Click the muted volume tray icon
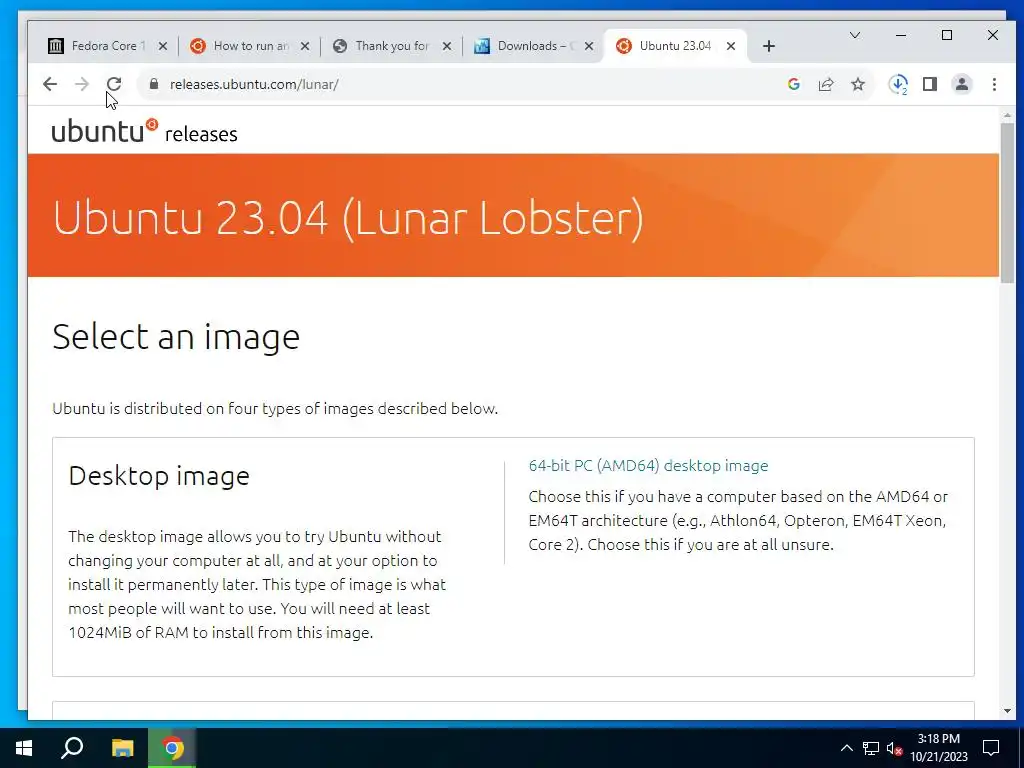The width and height of the screenshot is (1024, 768). 894,748
